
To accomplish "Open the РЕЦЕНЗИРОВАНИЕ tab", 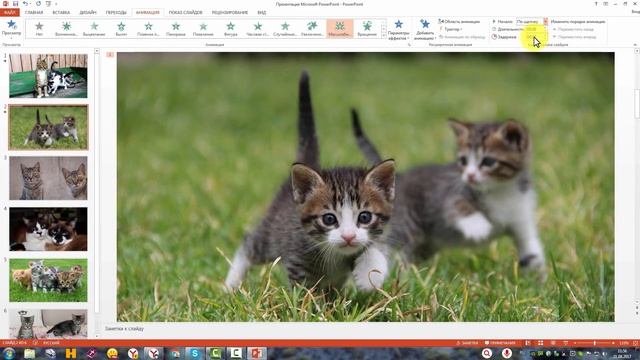I will [230, 12].
